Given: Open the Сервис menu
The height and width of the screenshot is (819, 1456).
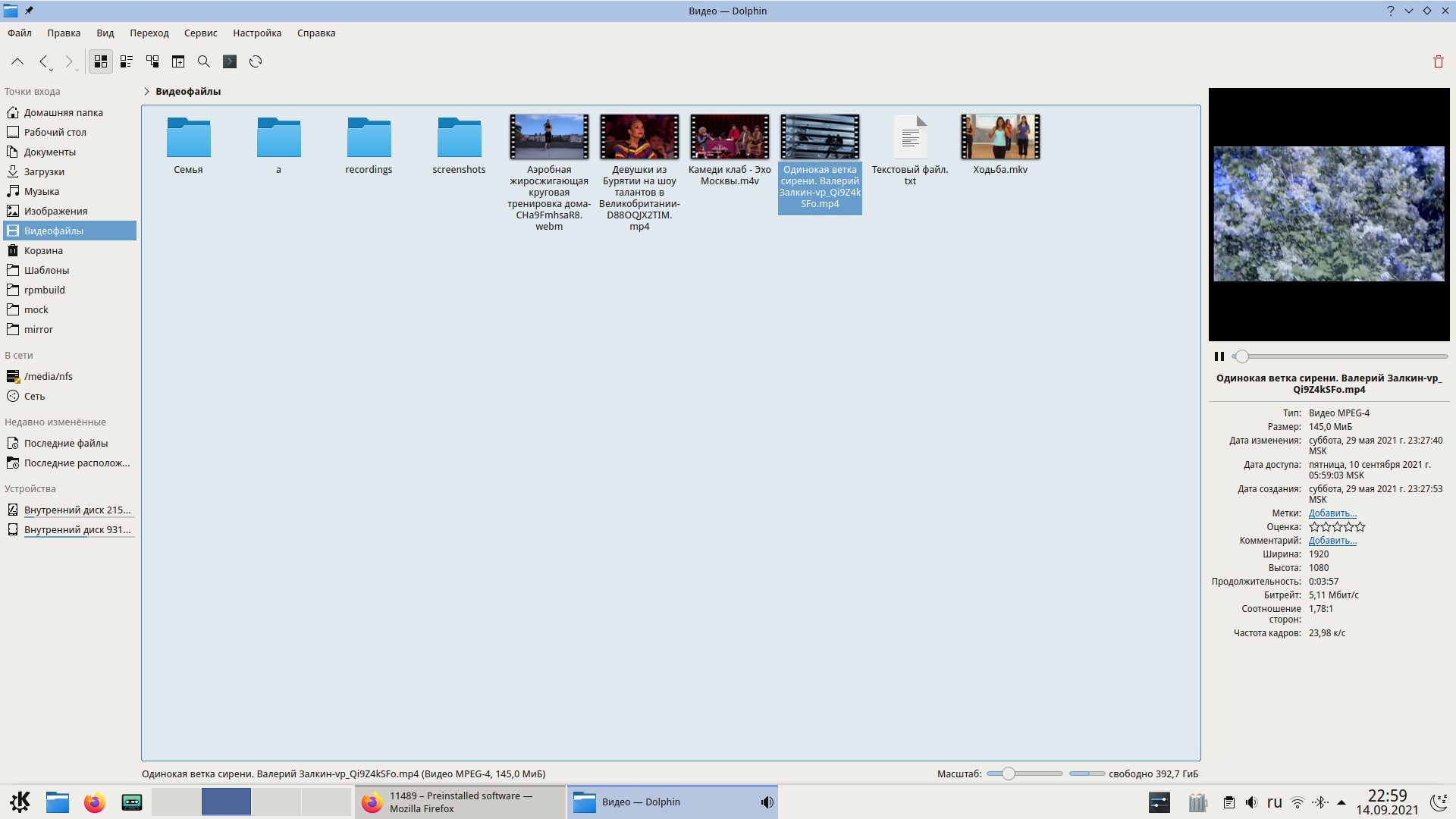Looking at the screenshot, I should point(200,33).
